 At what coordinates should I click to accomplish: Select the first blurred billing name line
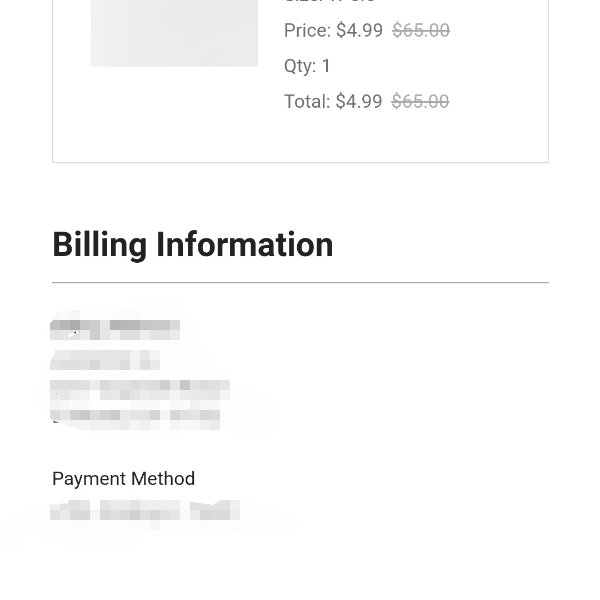click(x=115, y=330)
